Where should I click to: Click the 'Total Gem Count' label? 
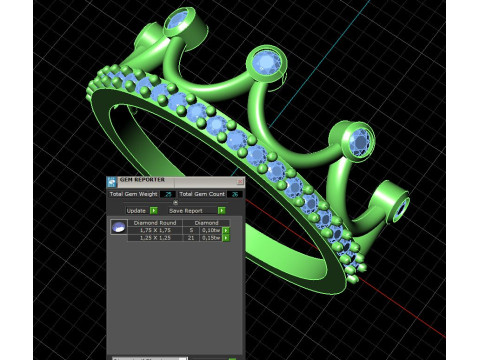[x=202, y=194]
